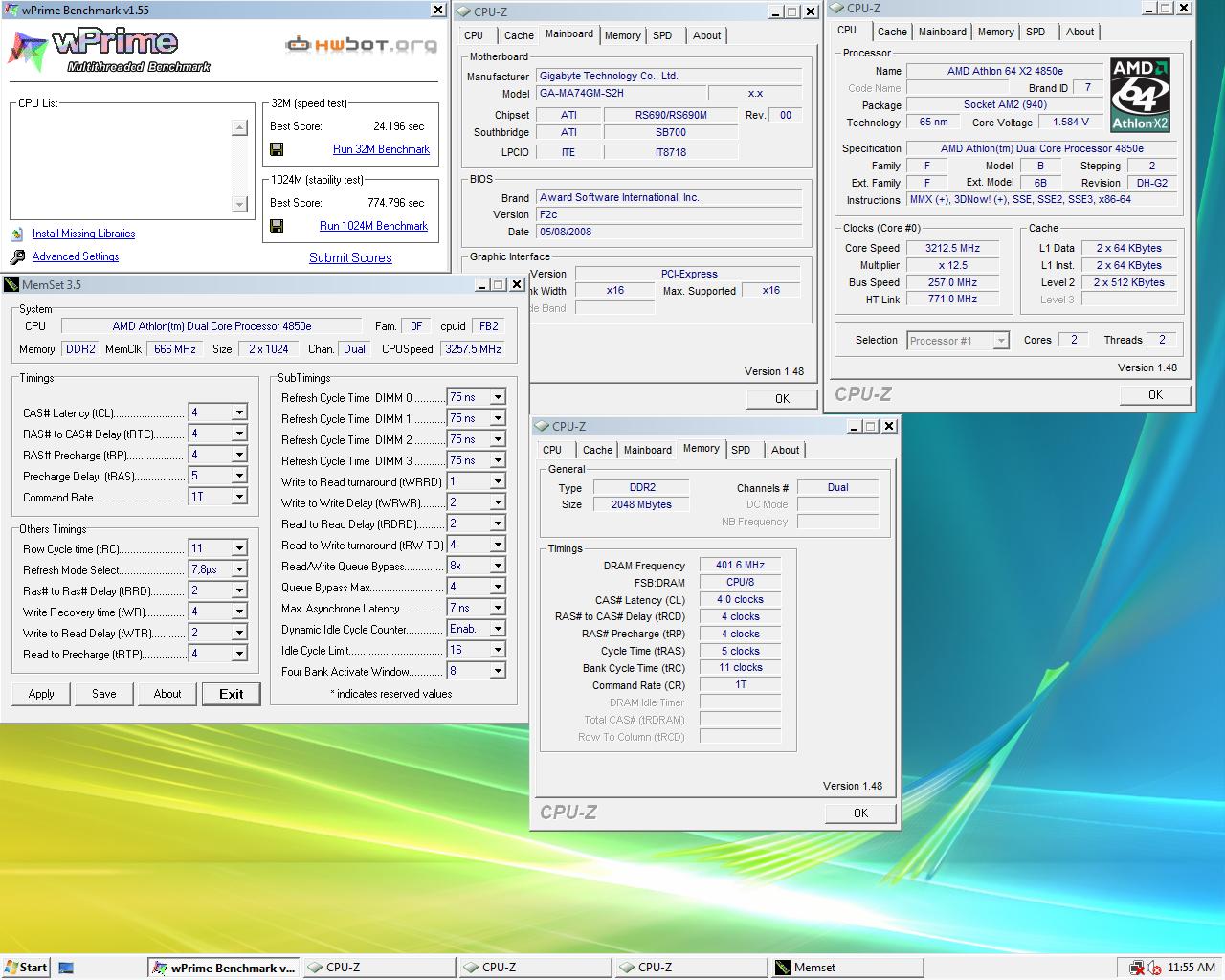Click the DRAM Frequency 401.6 MHz field
1225x980 pixels.
740,565
